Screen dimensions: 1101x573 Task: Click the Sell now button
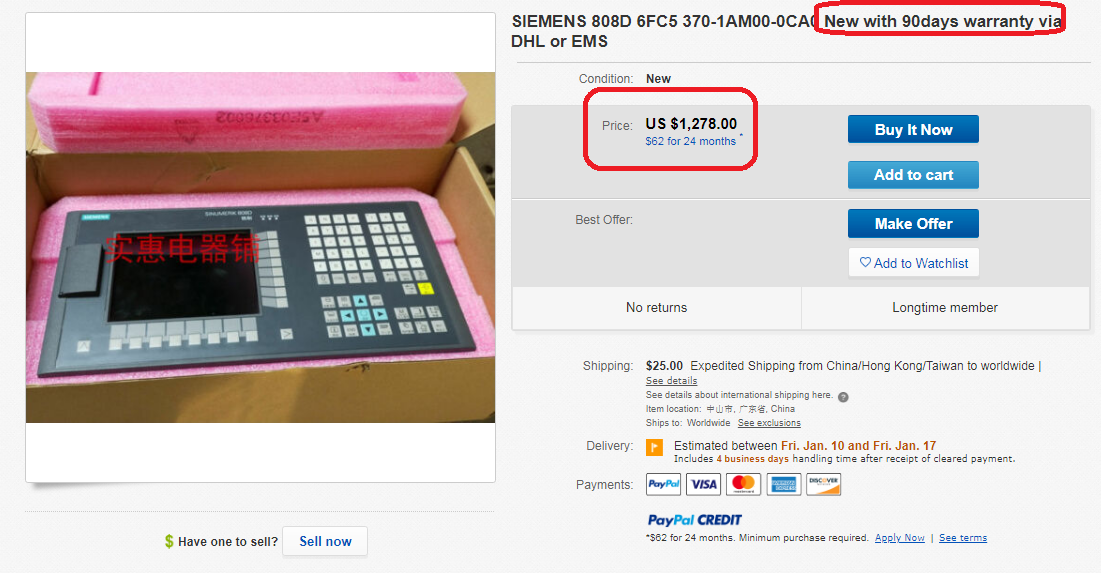[x=325, y=542]
